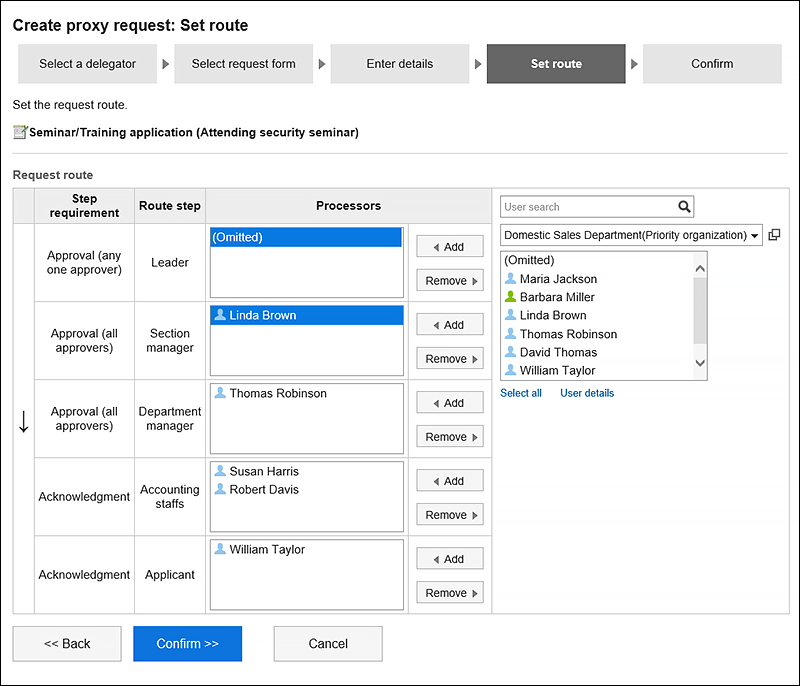Open organization selection popup icon
800x686 pixels.
click(774, 235)
